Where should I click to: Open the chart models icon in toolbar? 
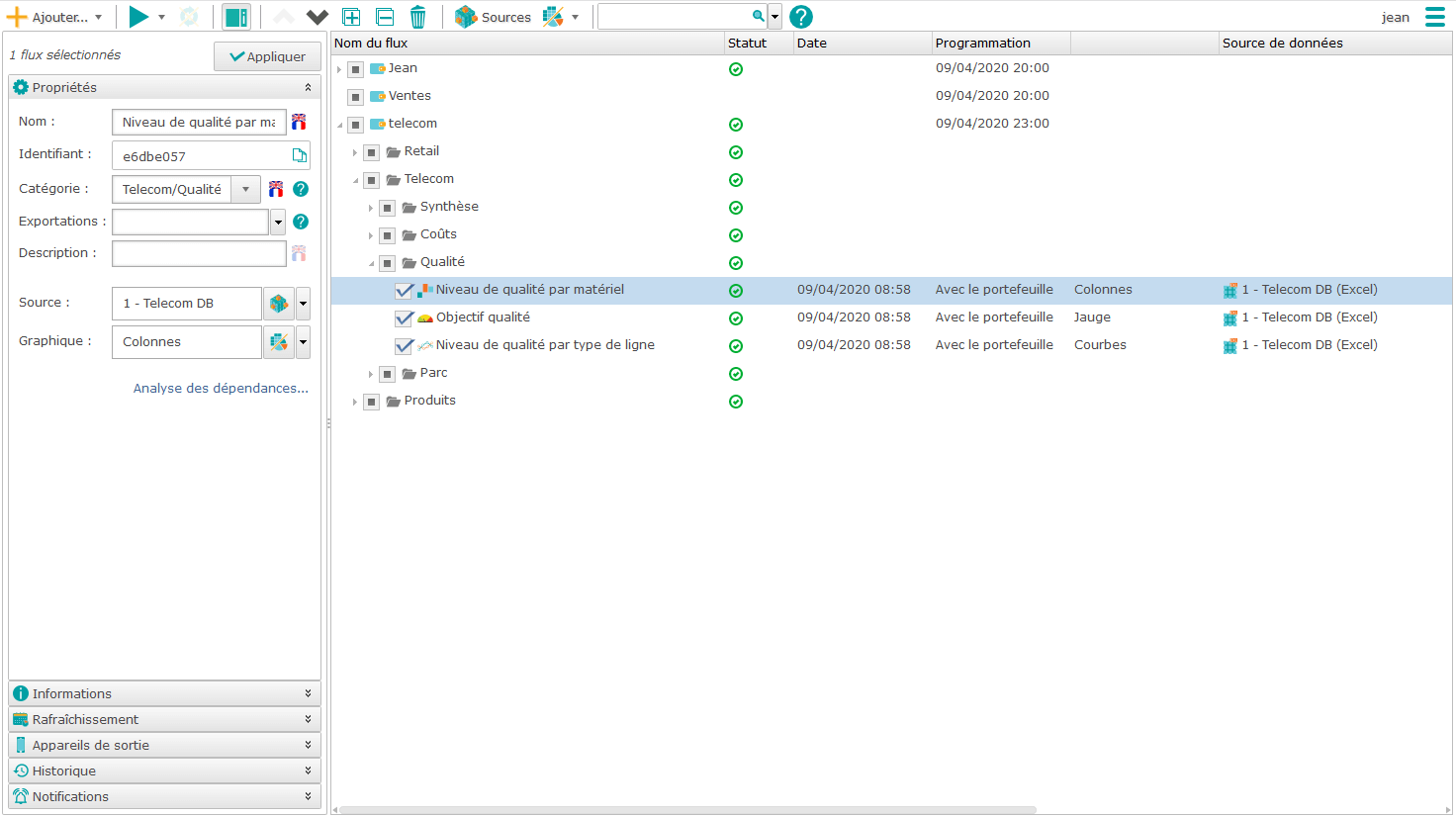coord(553,17)
